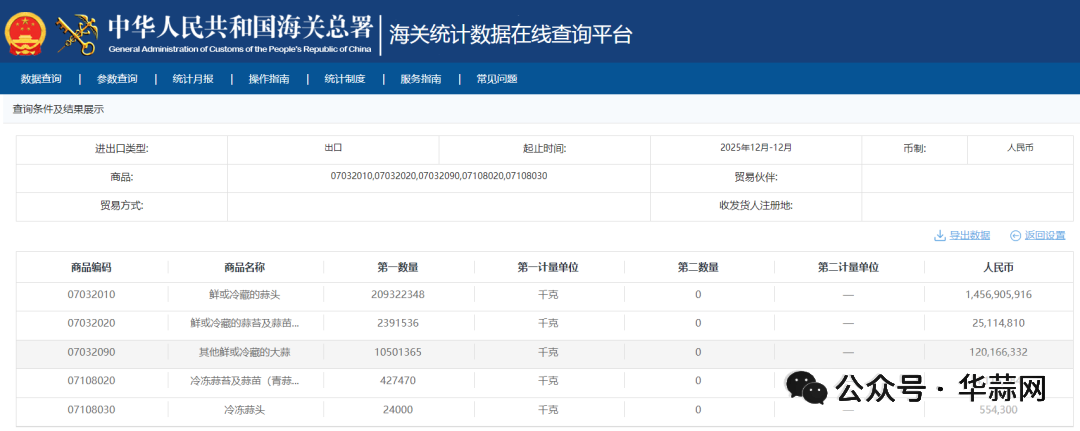The height and width of the screenshot is (431, 1080).
Task: Click the export data download icon
Action: tap(939, 236)
